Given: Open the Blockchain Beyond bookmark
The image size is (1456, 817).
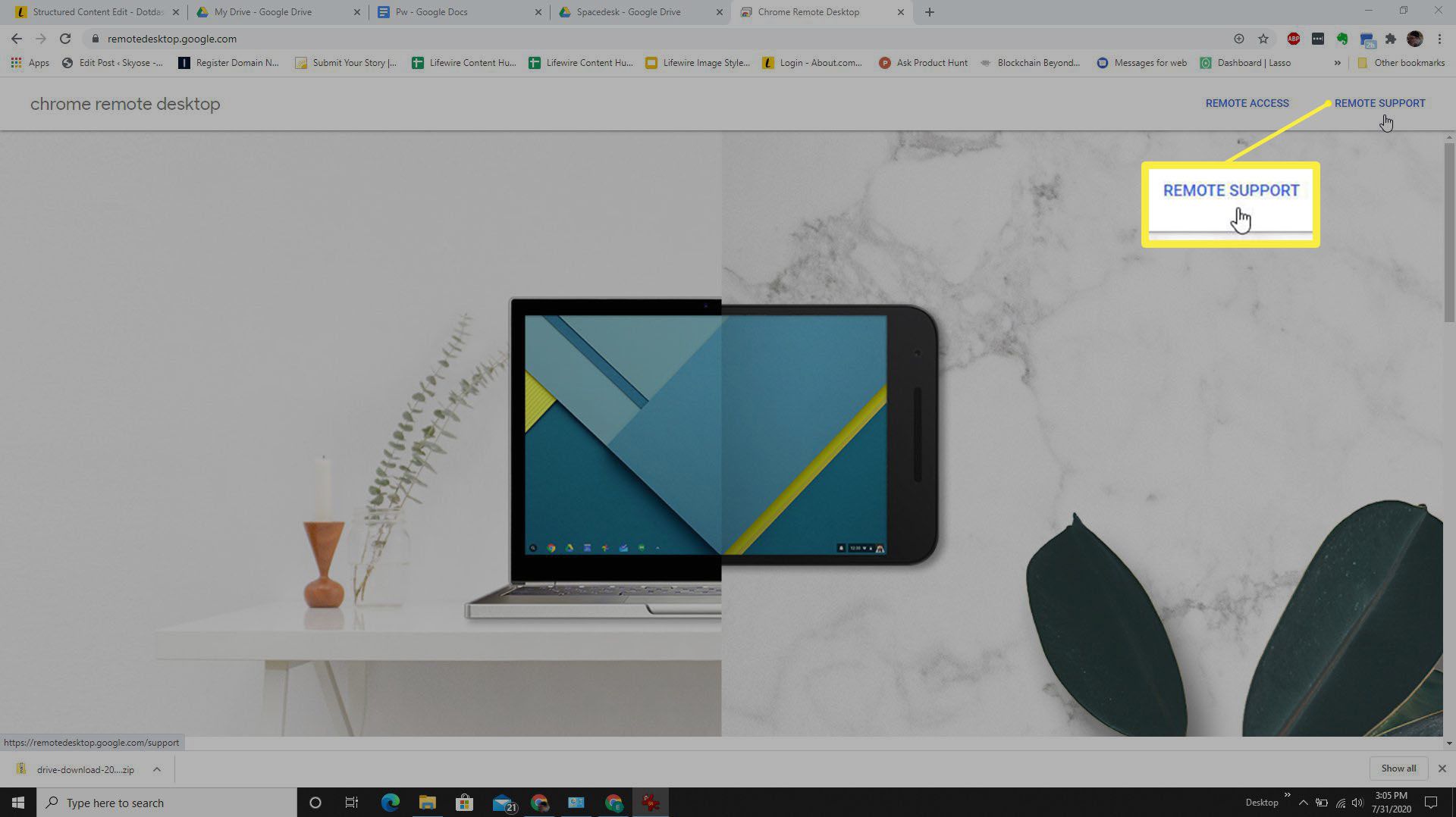Looking at the screenshot, I should [1030, 63].
